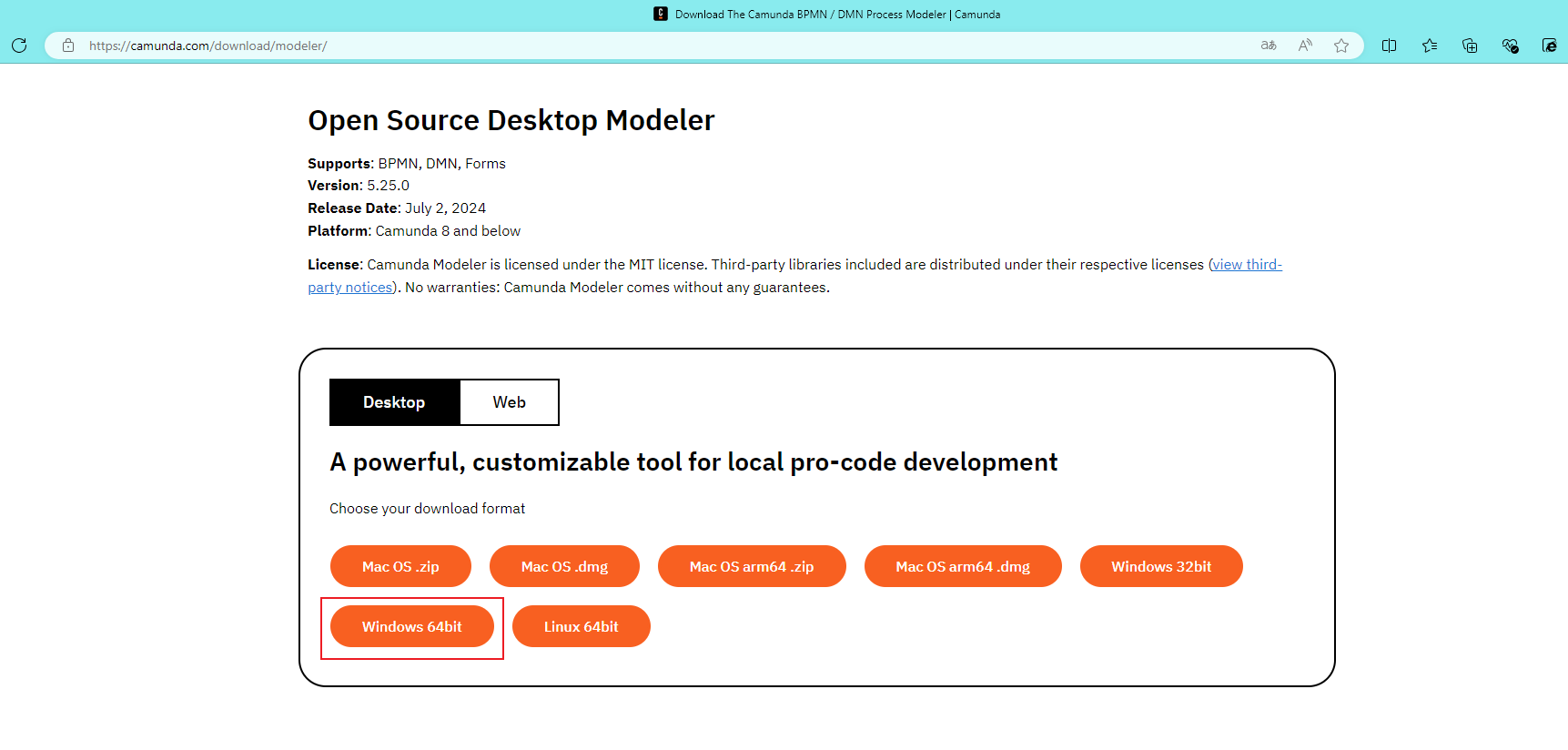View site information lock icon
Viewport: 1568px width, 750px height.
(x=68, y=46)
